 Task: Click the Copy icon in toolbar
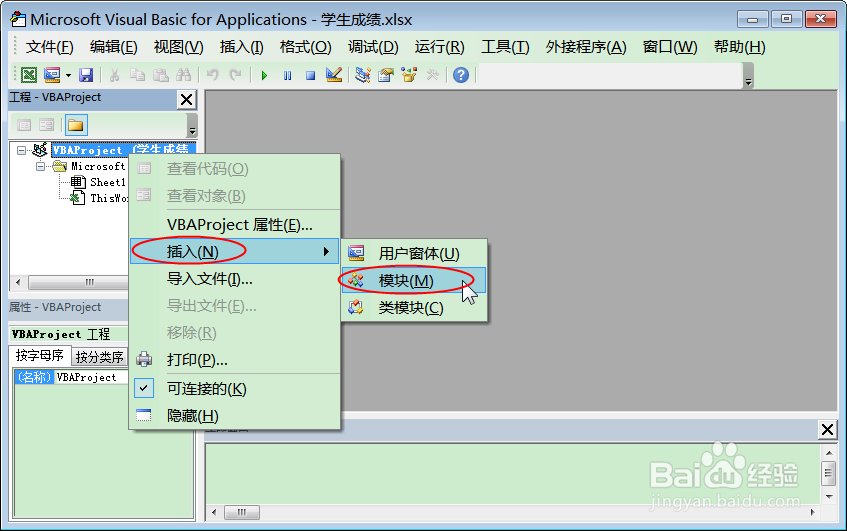[137, 75]
